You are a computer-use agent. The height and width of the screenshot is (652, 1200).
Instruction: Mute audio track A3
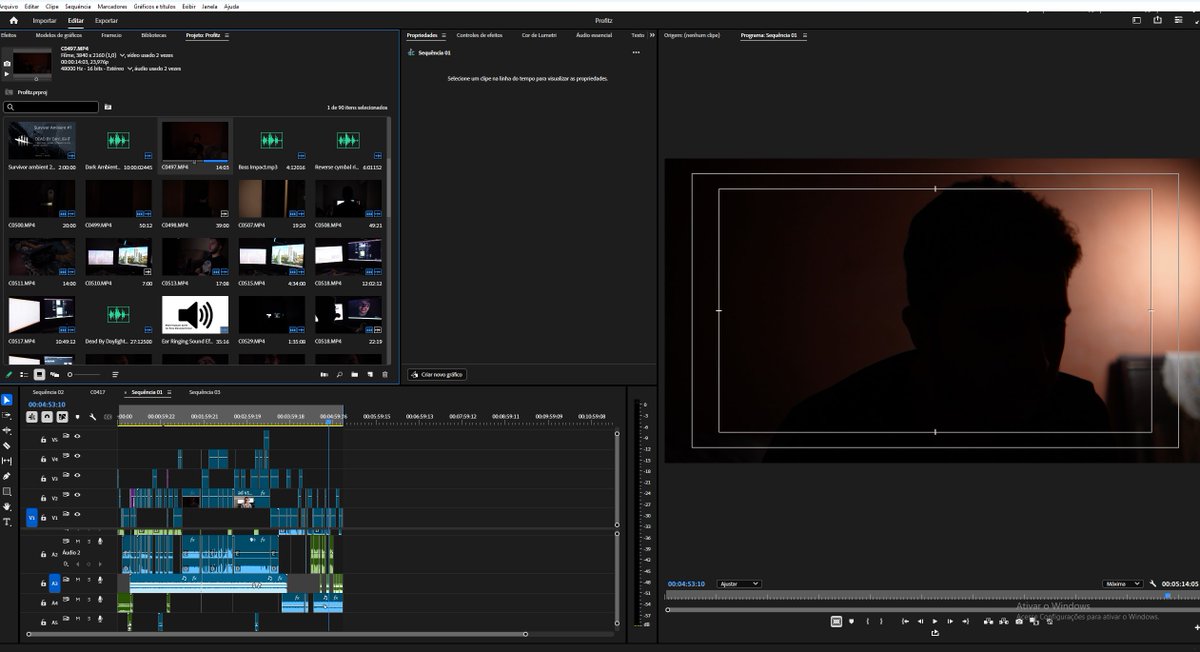pos(77,580)
